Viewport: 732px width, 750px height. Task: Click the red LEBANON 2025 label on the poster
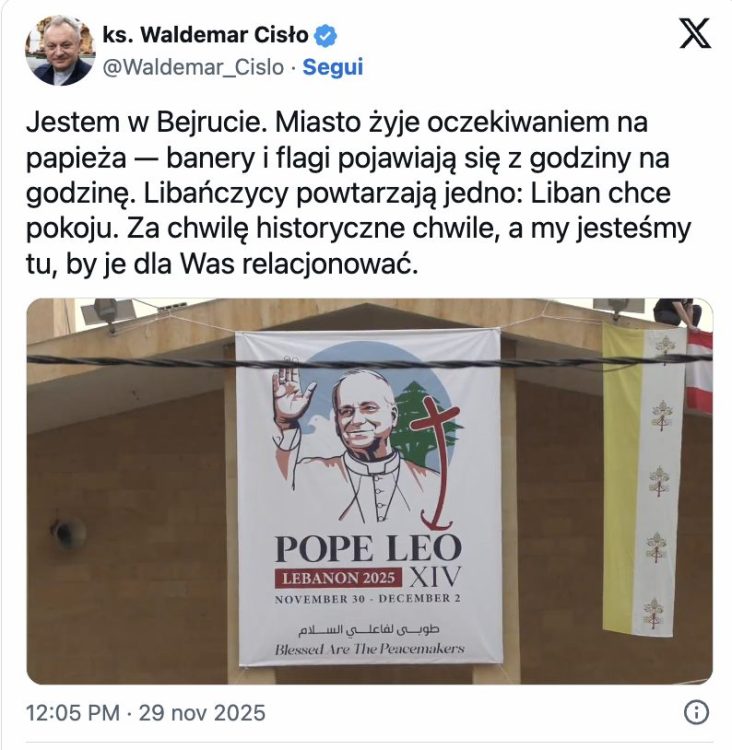pos(338,578)
